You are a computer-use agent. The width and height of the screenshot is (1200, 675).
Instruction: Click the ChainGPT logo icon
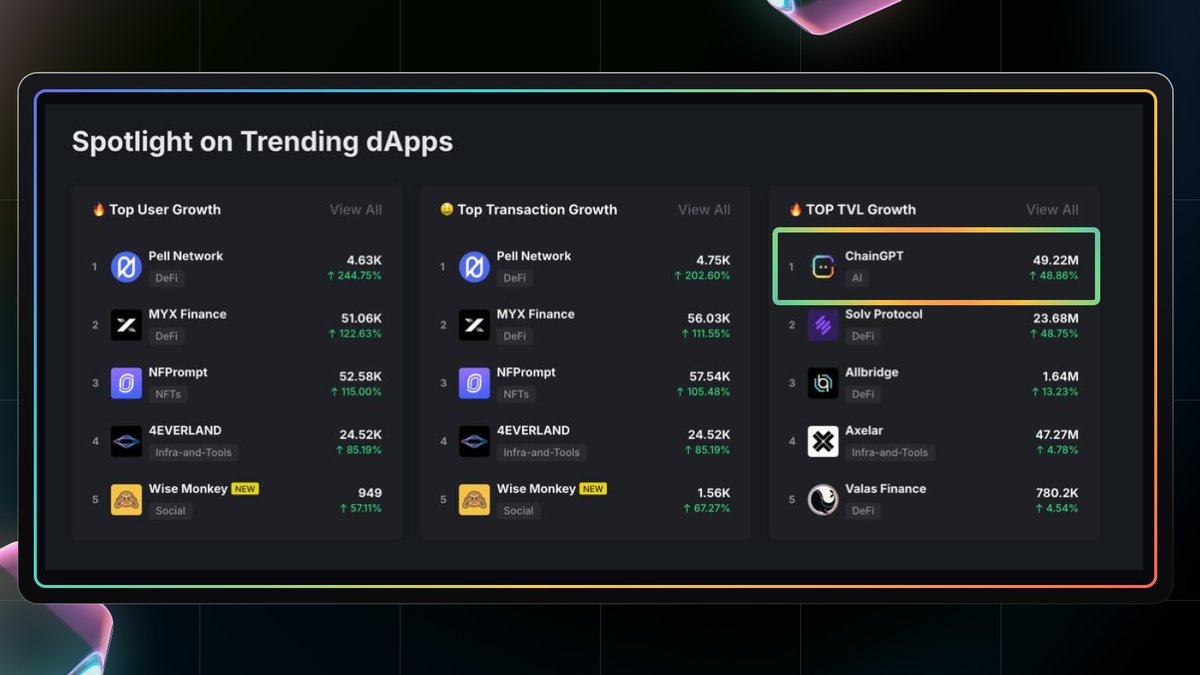click(x=823, y=267)
